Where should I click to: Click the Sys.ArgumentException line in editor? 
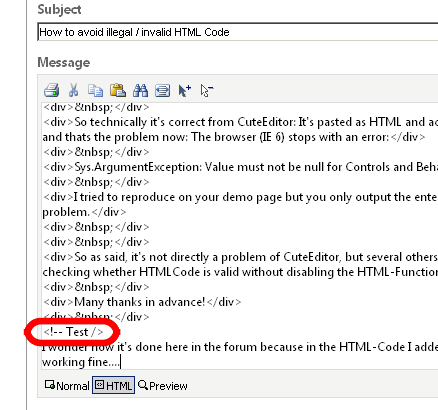tap(240, 167)
